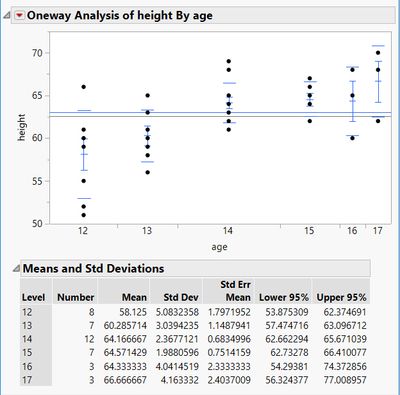This screenshot has width=400, height=395.
Task: Click the Std Dev value 5.0832358
Action: [177, 312]
